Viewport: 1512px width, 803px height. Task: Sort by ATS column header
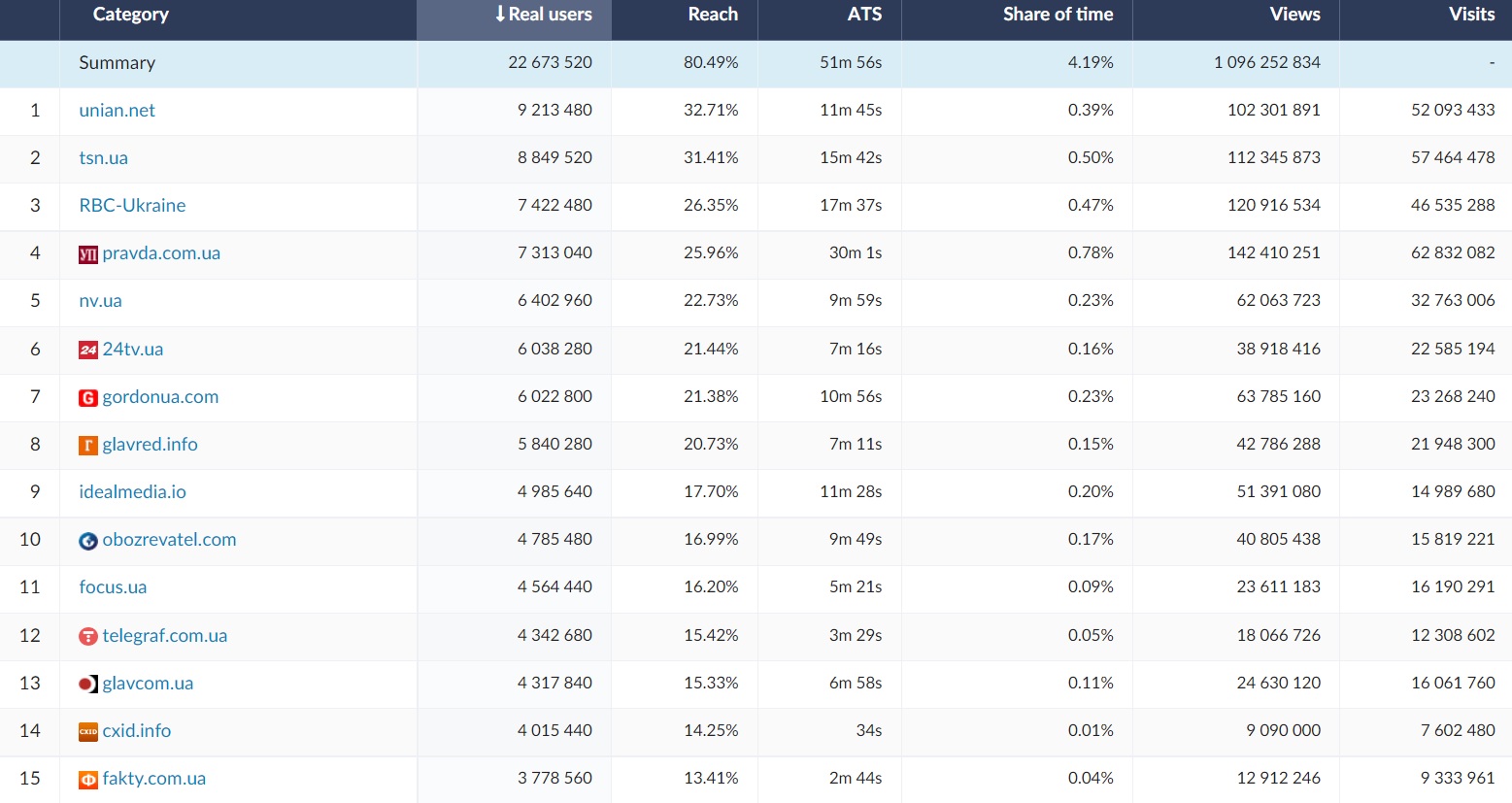click(864, 15)
